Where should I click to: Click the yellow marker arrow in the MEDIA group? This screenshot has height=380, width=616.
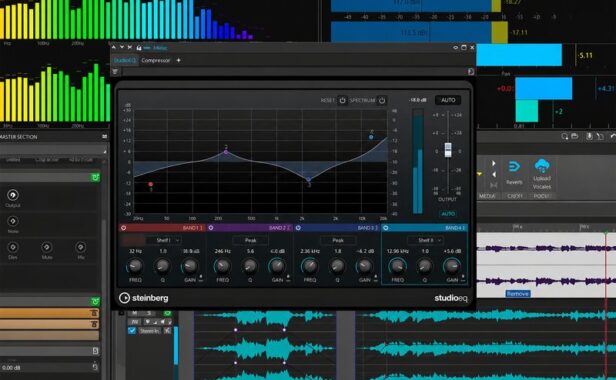(x=480, y=174)
